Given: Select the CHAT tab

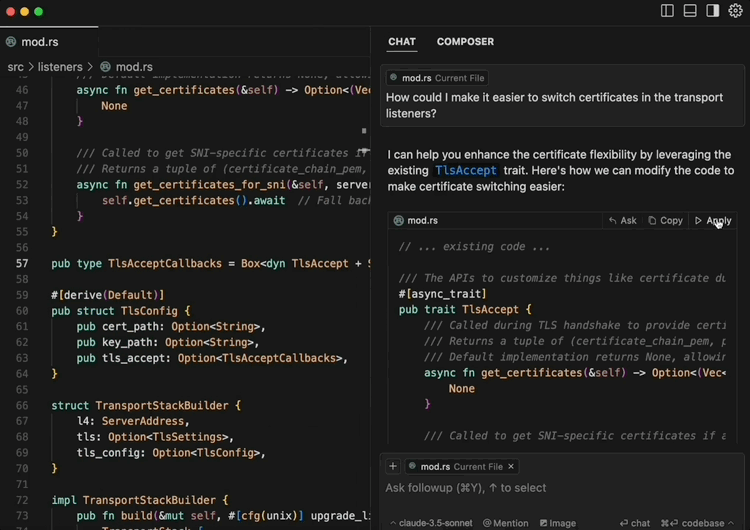Looking at the screenshot, I should click(402, 42).
